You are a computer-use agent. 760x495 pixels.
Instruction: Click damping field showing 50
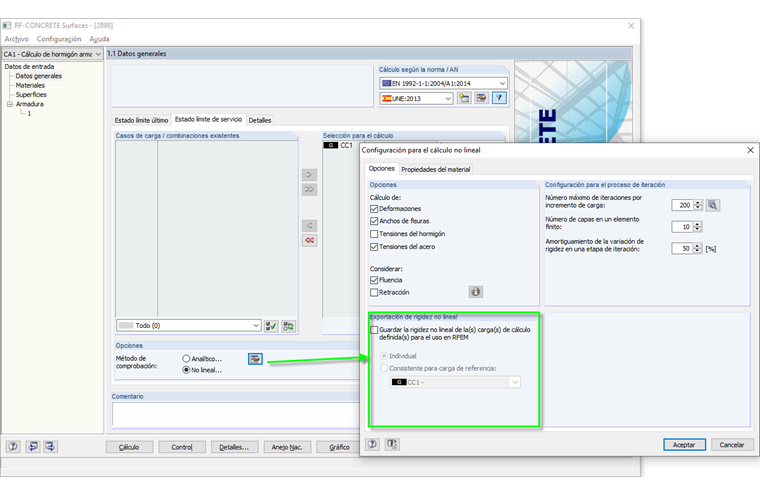pyautogui.click(x=682, y=248)
